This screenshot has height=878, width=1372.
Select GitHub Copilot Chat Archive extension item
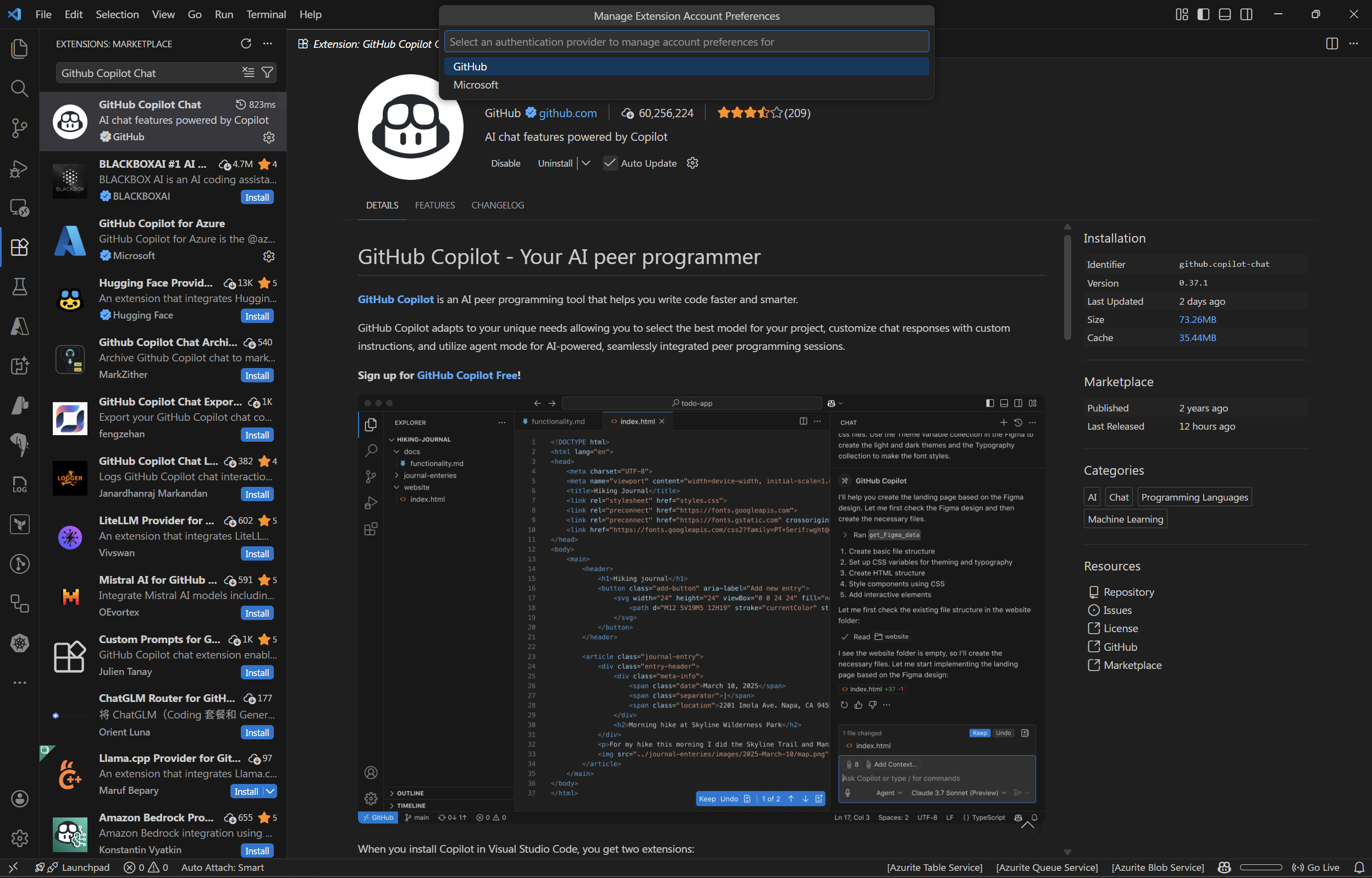163,358
